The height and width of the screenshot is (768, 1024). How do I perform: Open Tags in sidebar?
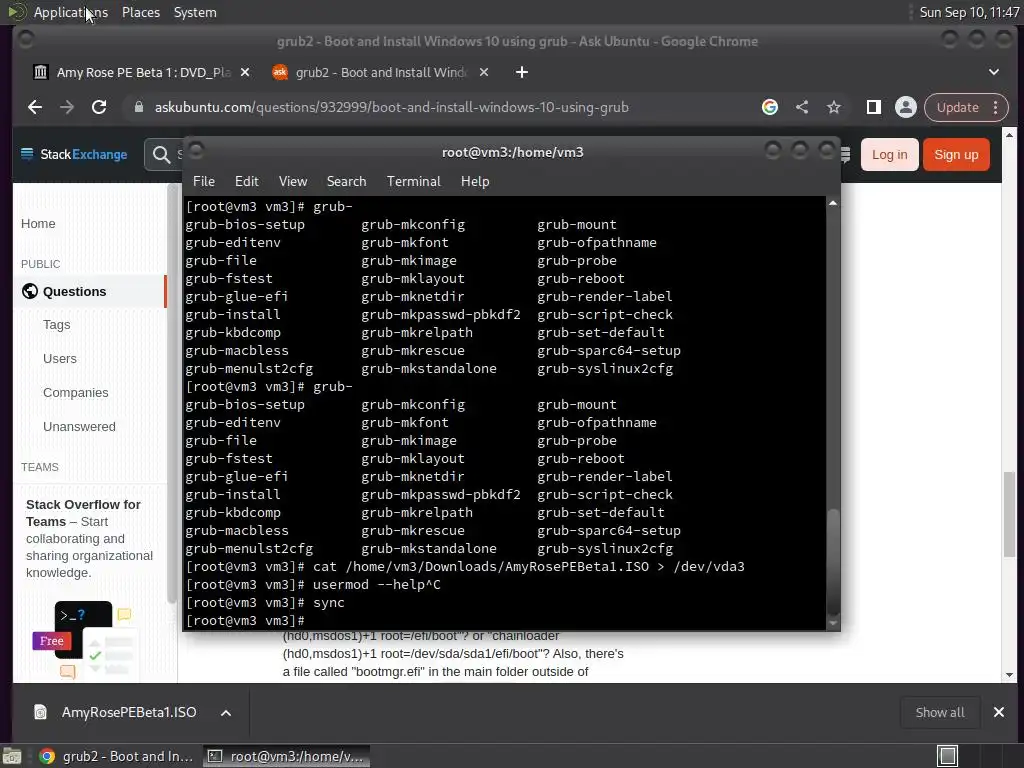click(57, 325)
